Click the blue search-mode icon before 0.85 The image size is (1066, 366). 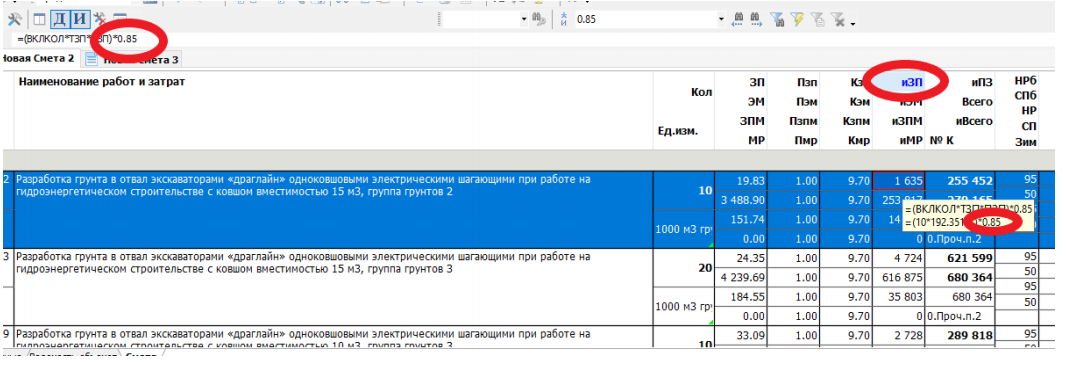click(x=564, y=19)
